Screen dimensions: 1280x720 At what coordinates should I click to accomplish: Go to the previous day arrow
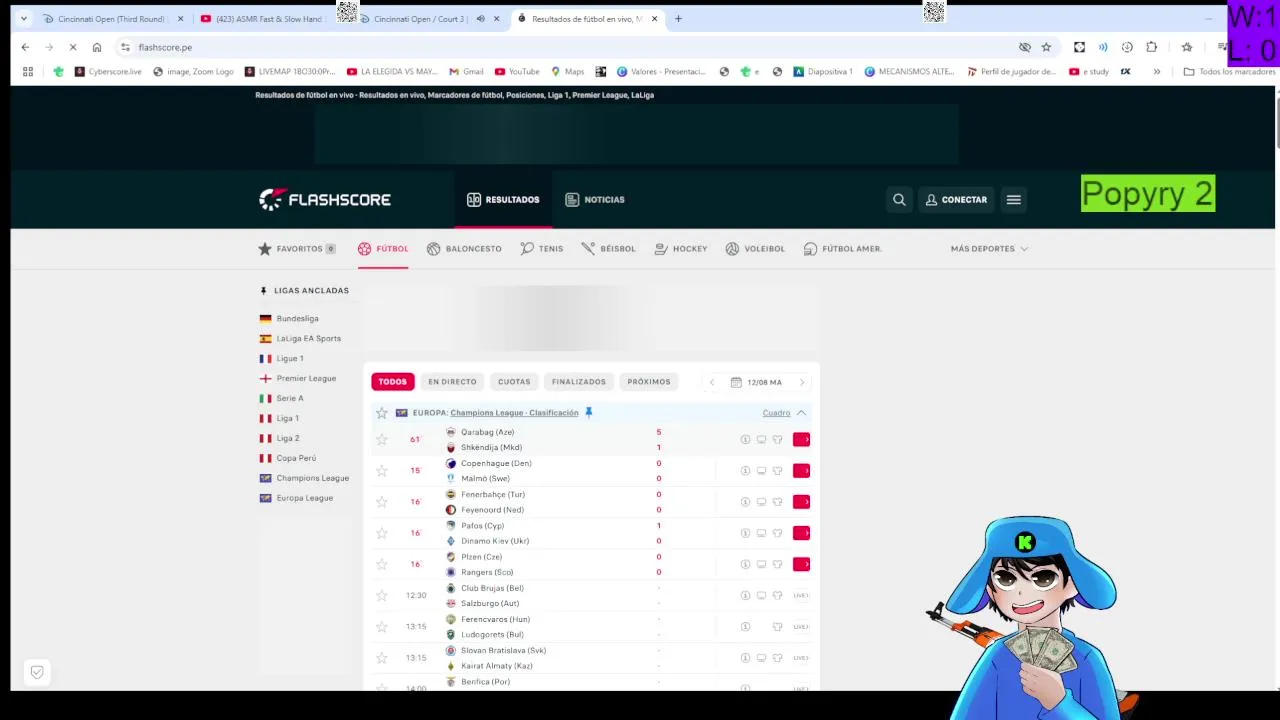coord(712,382)
